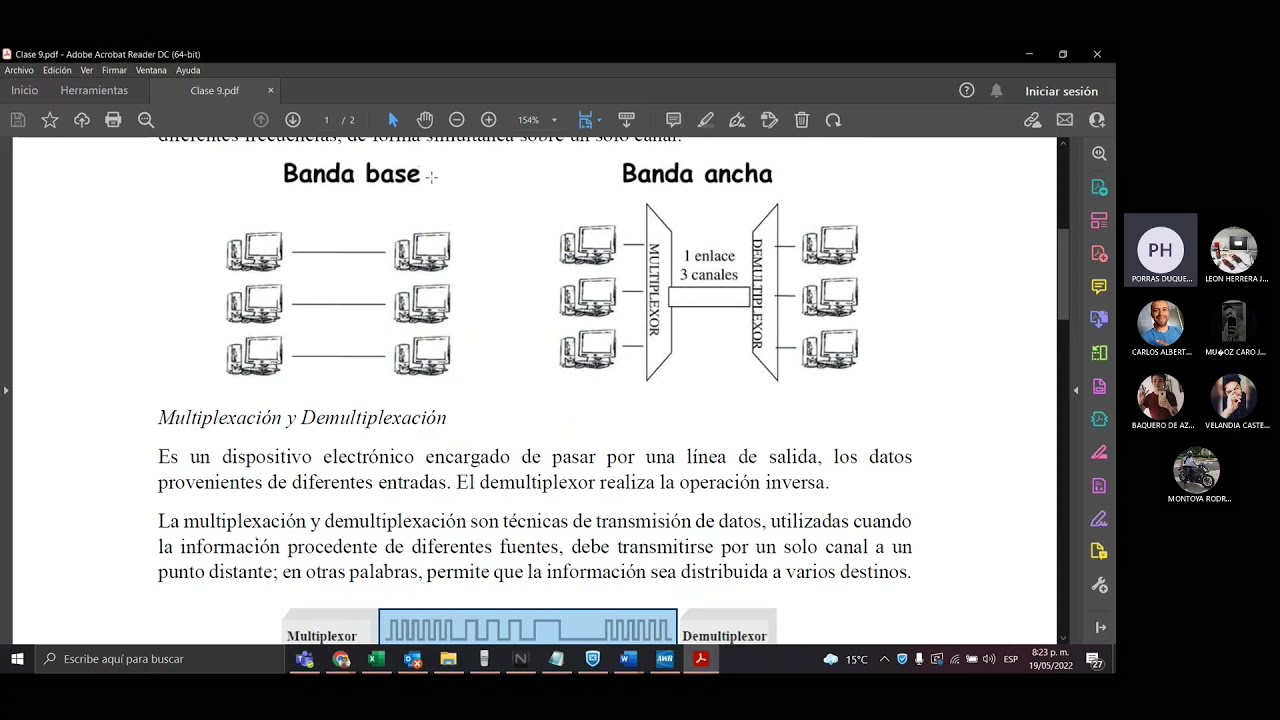This screenshot has width=1280, height=720.
Task: Collapse the right tools pane arrow
Action: 1076,390
